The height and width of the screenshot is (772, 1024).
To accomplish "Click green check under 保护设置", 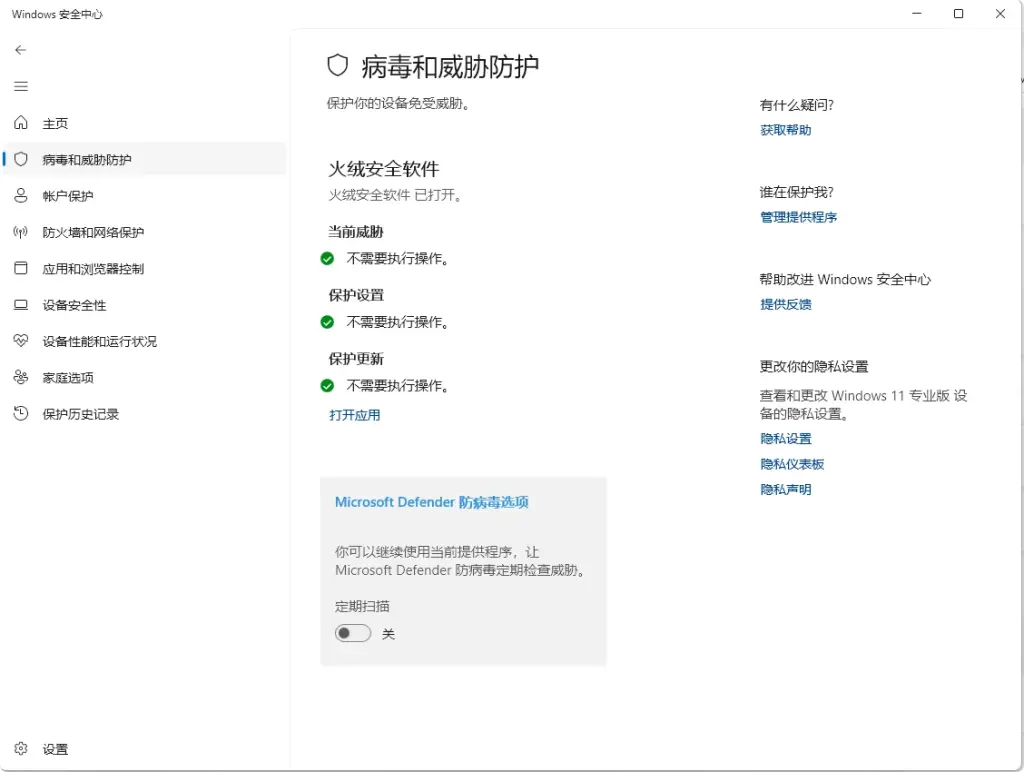I will (327, 322).
